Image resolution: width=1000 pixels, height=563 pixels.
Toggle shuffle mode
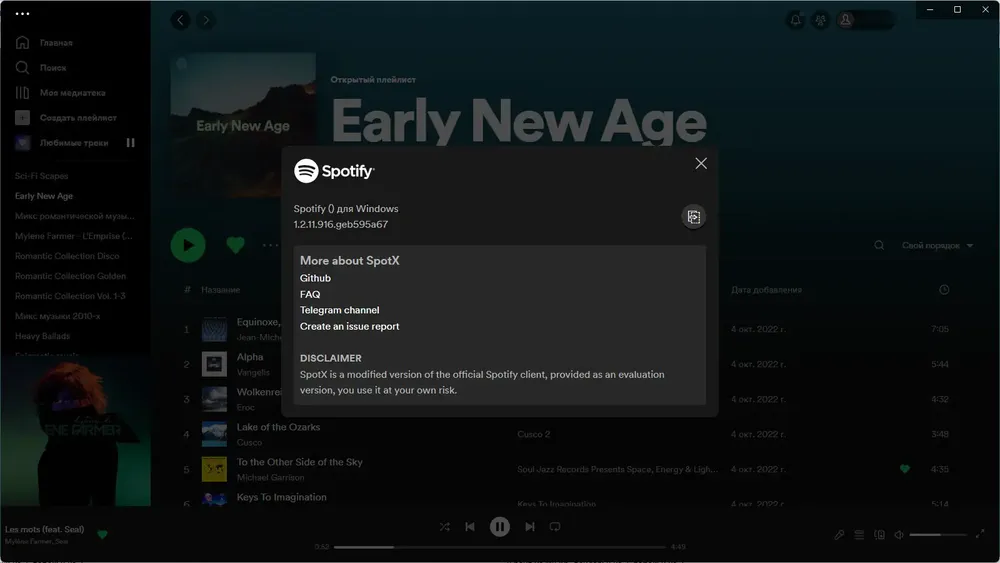tap(445, 527)
